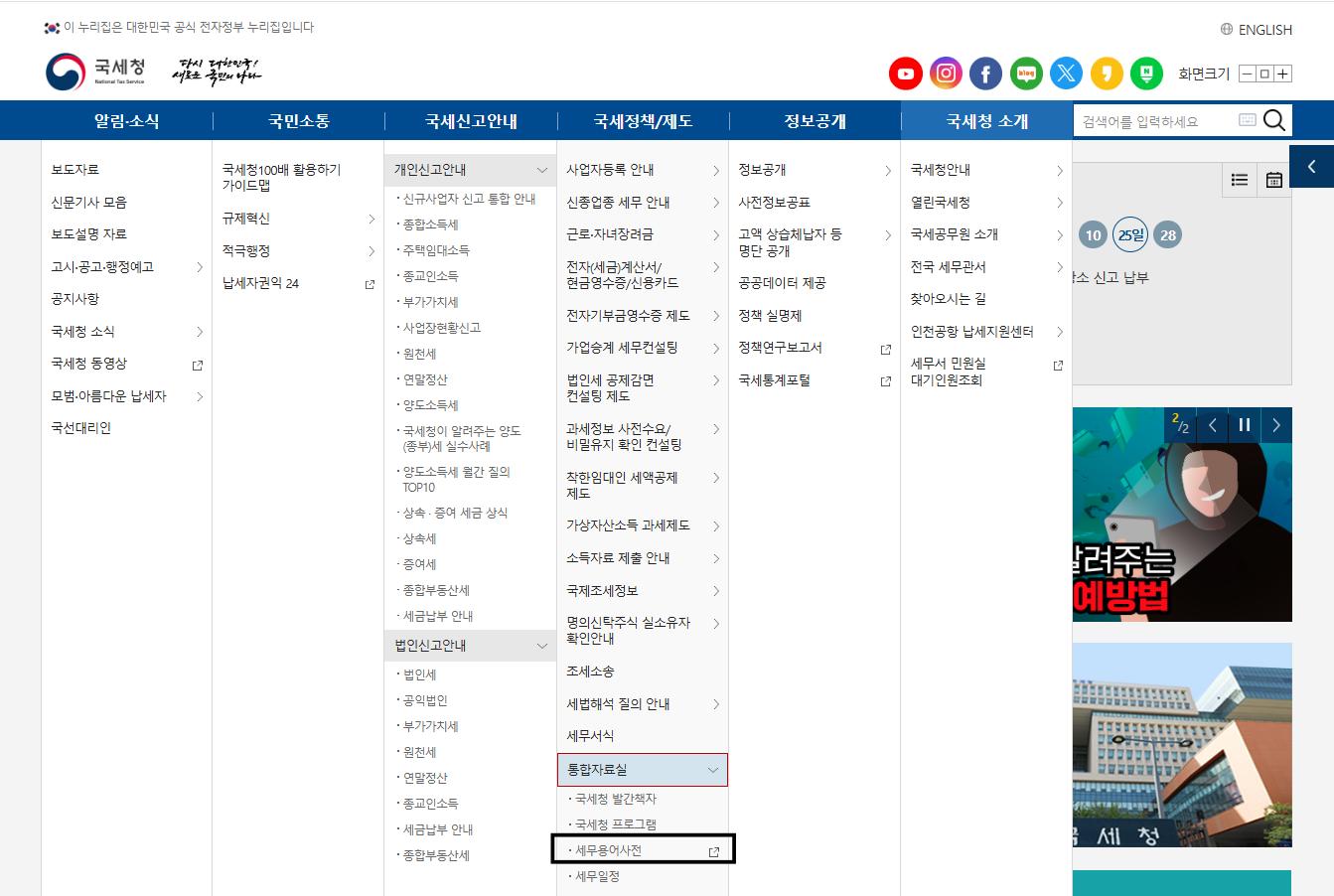Open the 국세정책/제도 main menu
This screenshot has width=1334, height=896.
pyautogui.click(x=643, y=121)
